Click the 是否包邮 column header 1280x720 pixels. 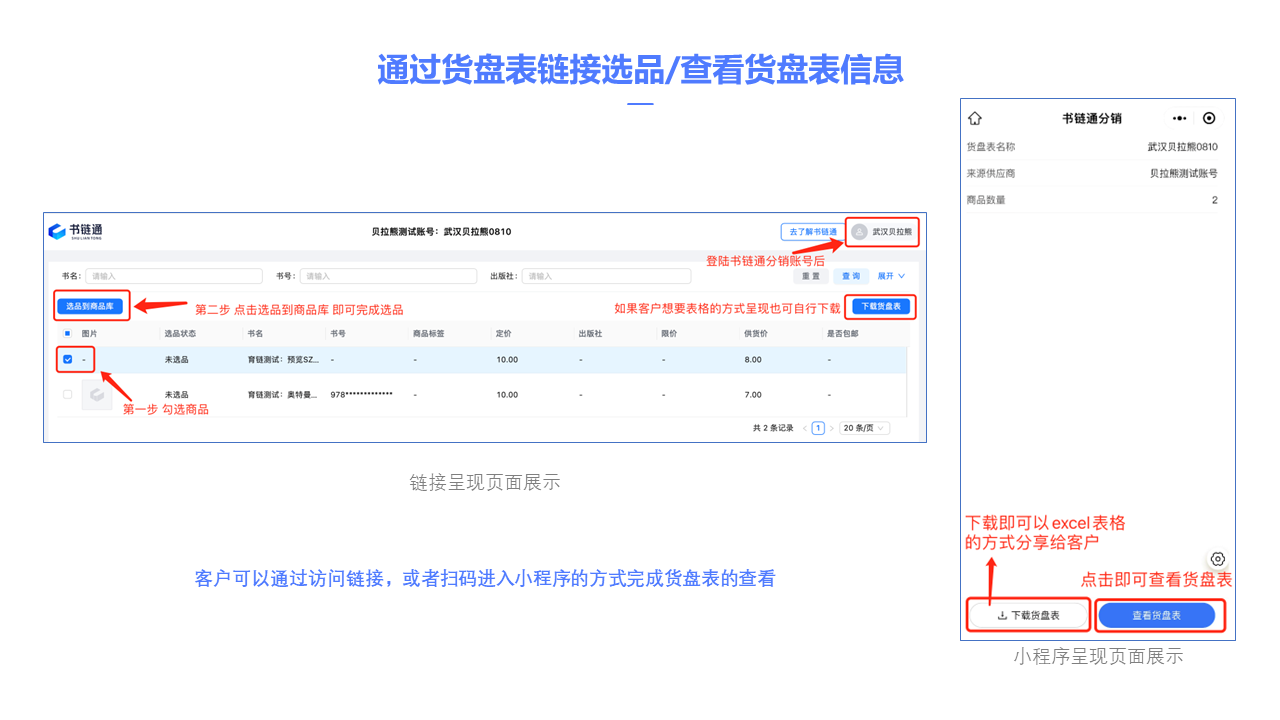[x=842, y=333]
